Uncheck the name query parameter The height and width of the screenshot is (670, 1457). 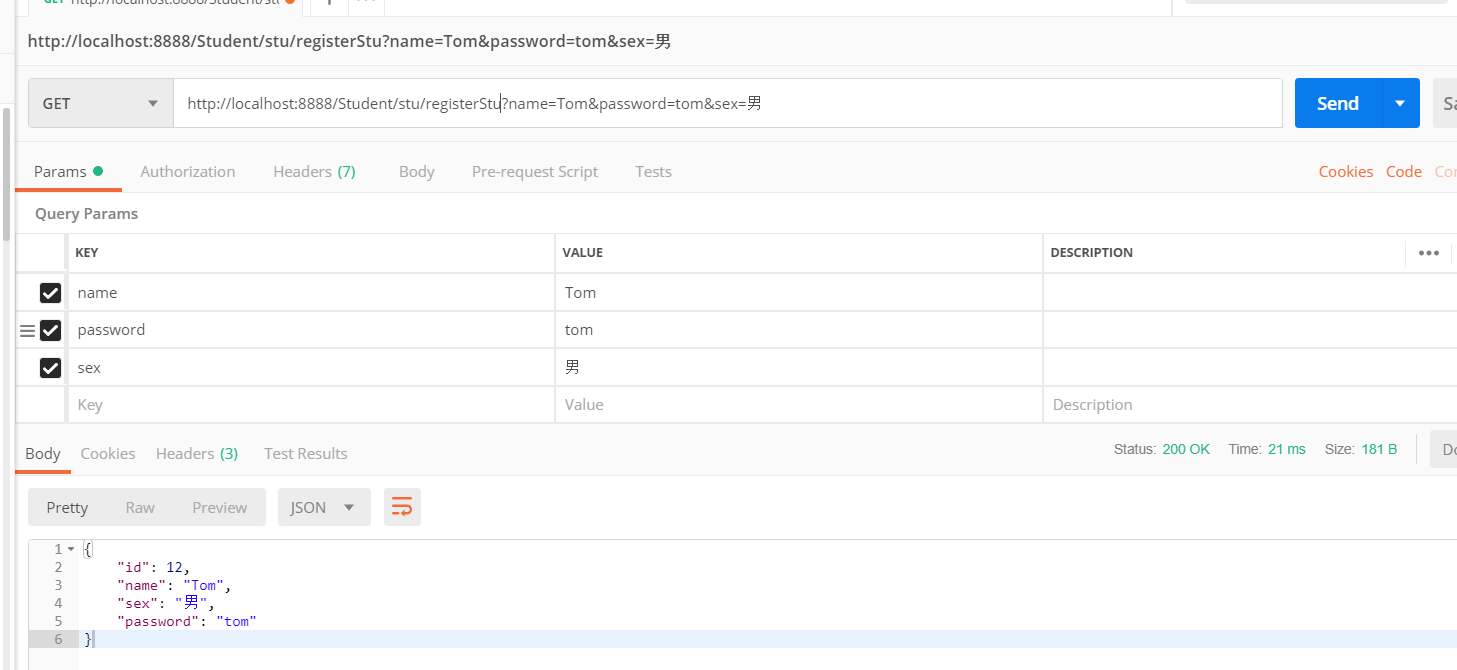click(x=50, y=292)
